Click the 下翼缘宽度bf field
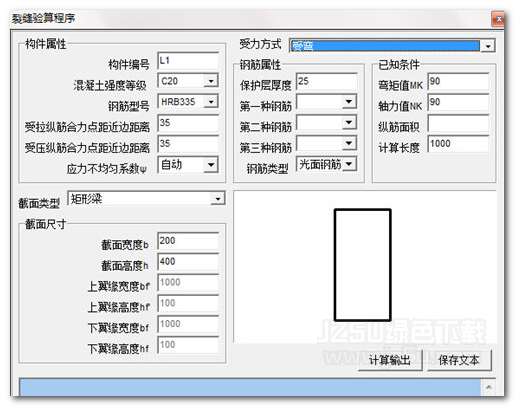515x407 pixels. (188, 324)
